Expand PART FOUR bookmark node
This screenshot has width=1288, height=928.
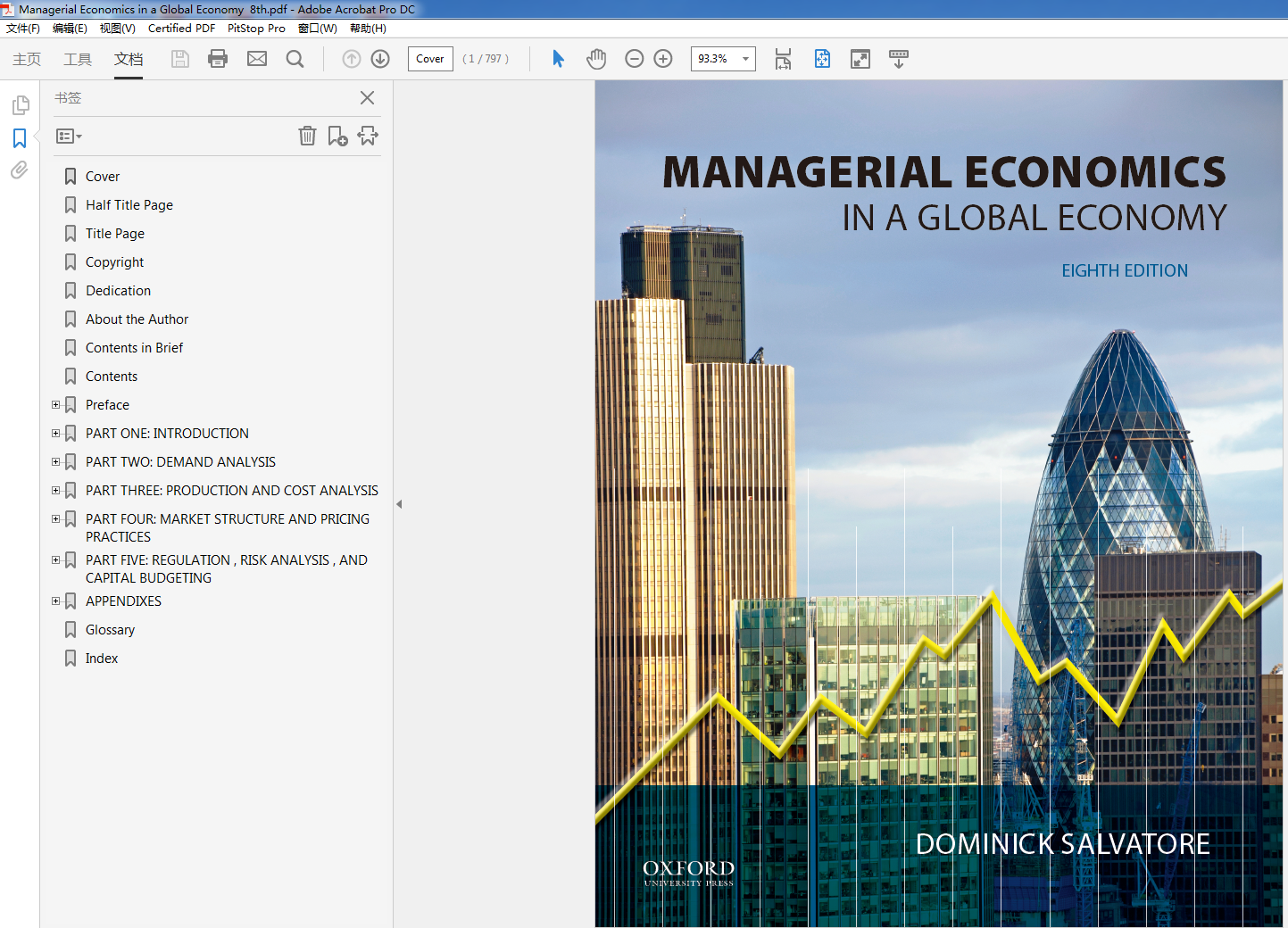(55, 518)
